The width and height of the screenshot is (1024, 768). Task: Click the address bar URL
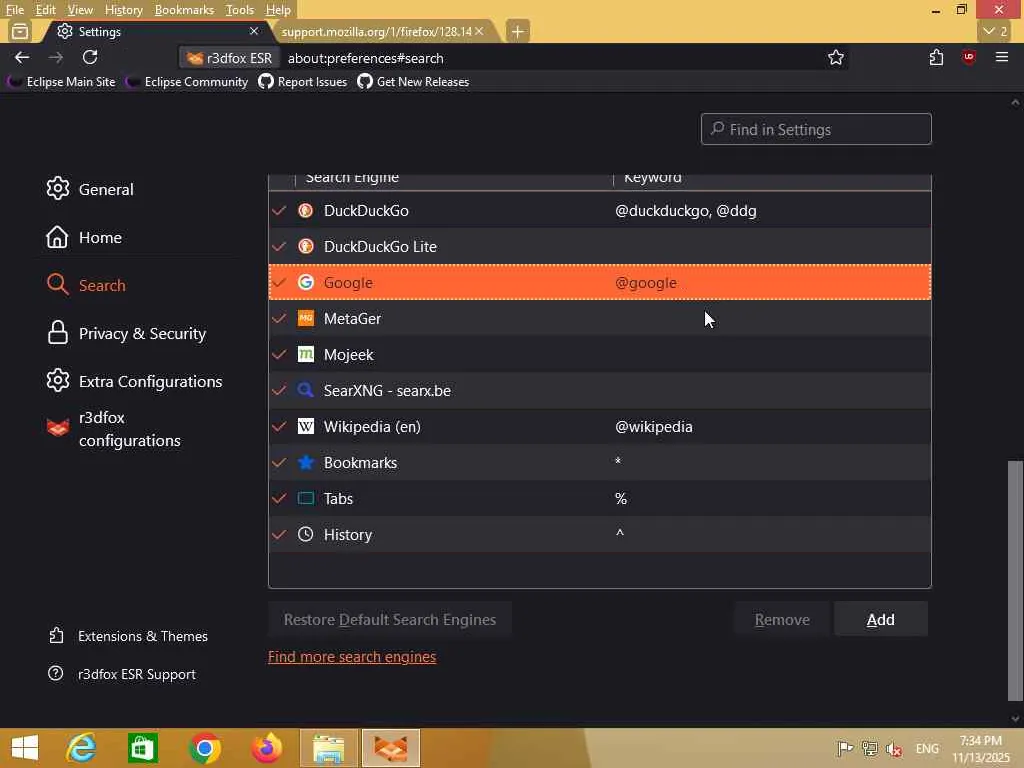click(366, 58)
